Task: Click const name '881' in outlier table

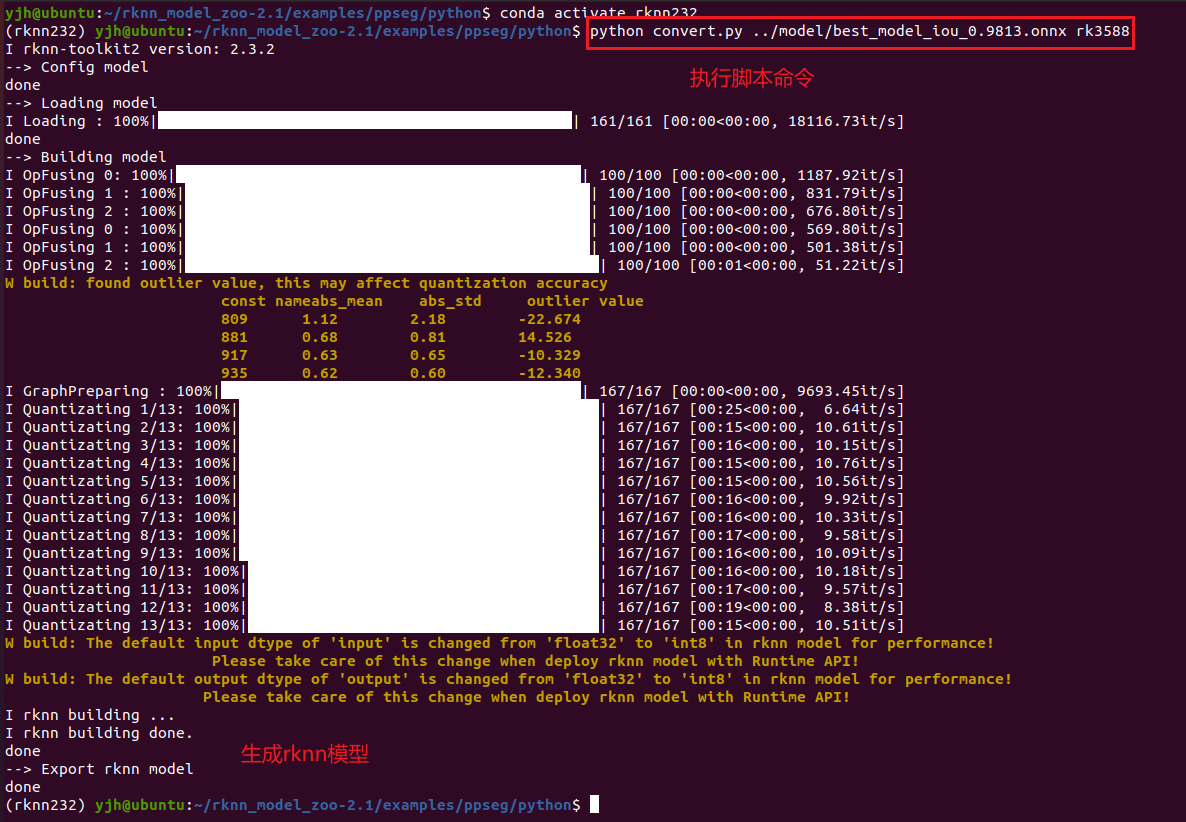Action: coord(234,337)
